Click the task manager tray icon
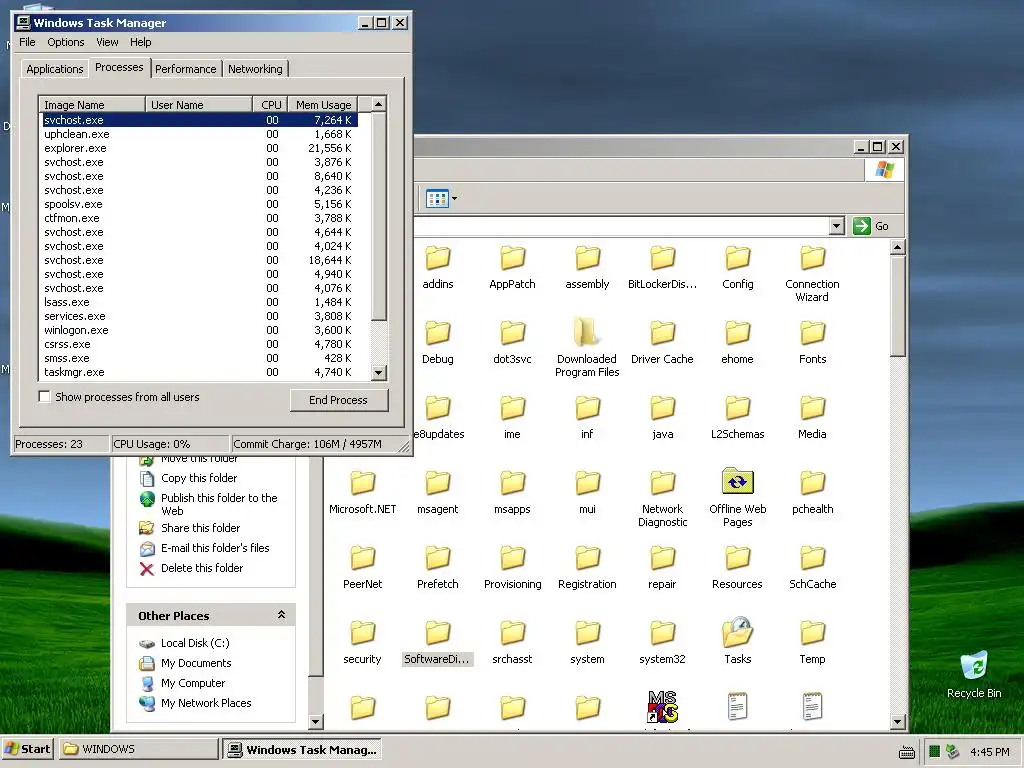1024x768 pixels. tap(935, 752)
